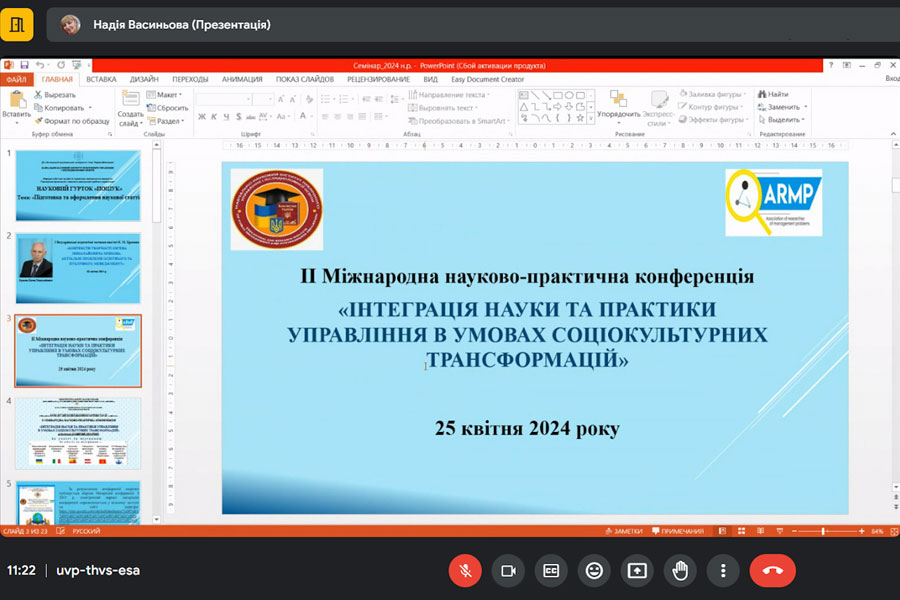Select oval shape in shapes gallery

coord(569,95)
